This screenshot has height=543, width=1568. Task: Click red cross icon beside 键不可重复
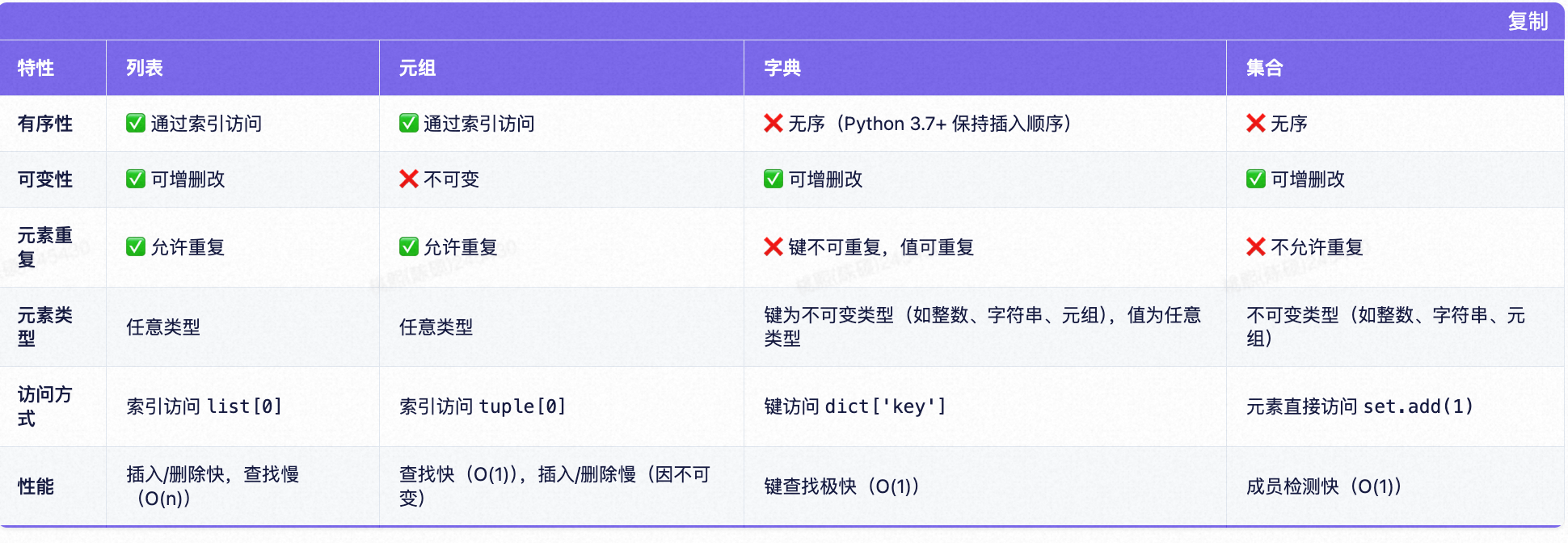[x=773, y=247]
